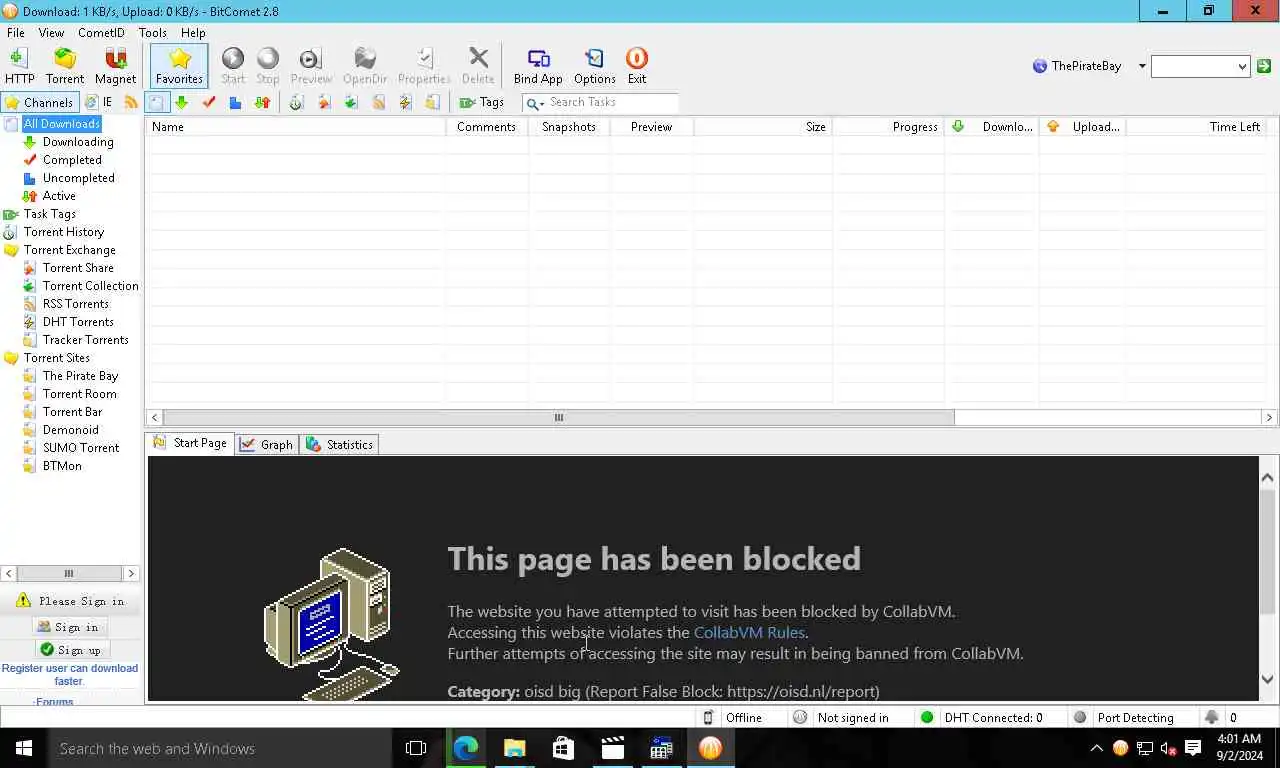
Task: Click the Delete toolbar button
Action: (x=478, y=66)
